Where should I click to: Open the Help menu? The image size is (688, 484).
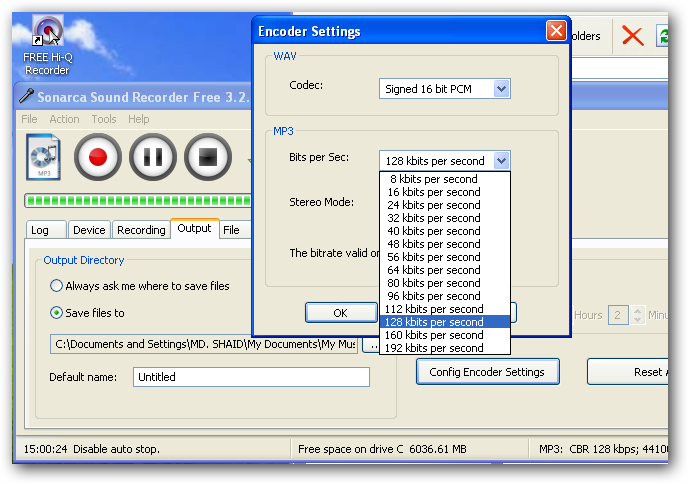click(x=139, y=119)
